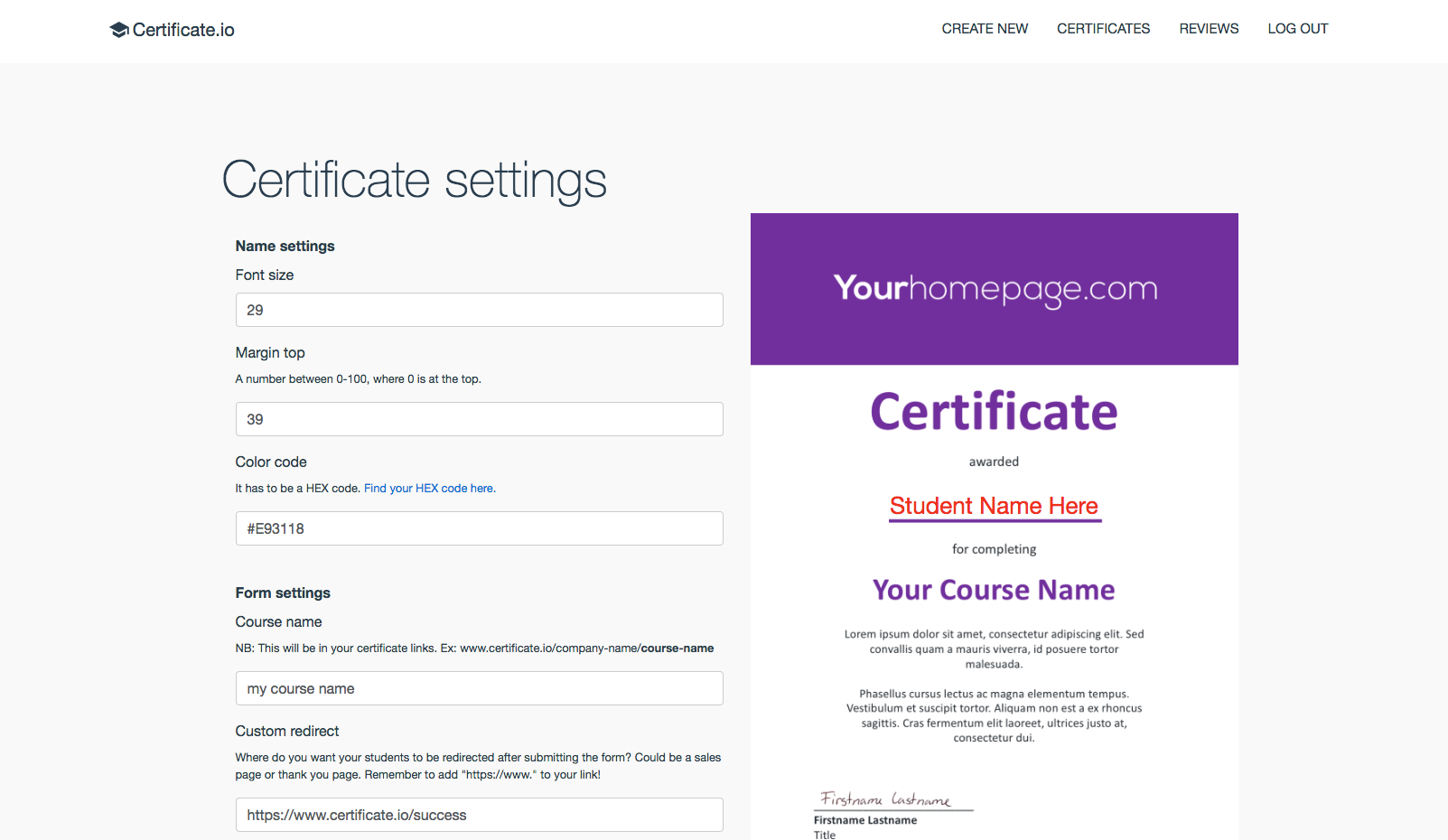Select the Certificate.io home logo
1448x840 pixels.
click(172, 30)
